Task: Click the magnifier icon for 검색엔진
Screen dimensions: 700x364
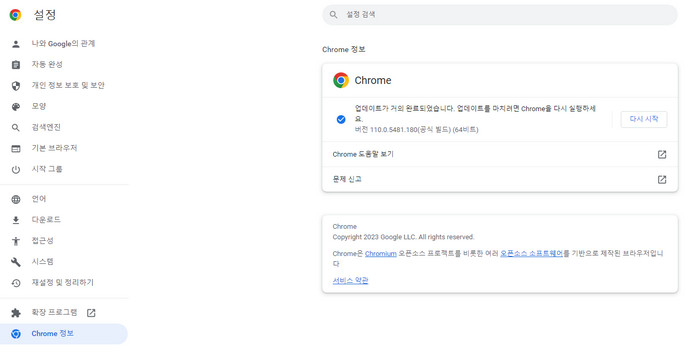Action: point(16,128)
